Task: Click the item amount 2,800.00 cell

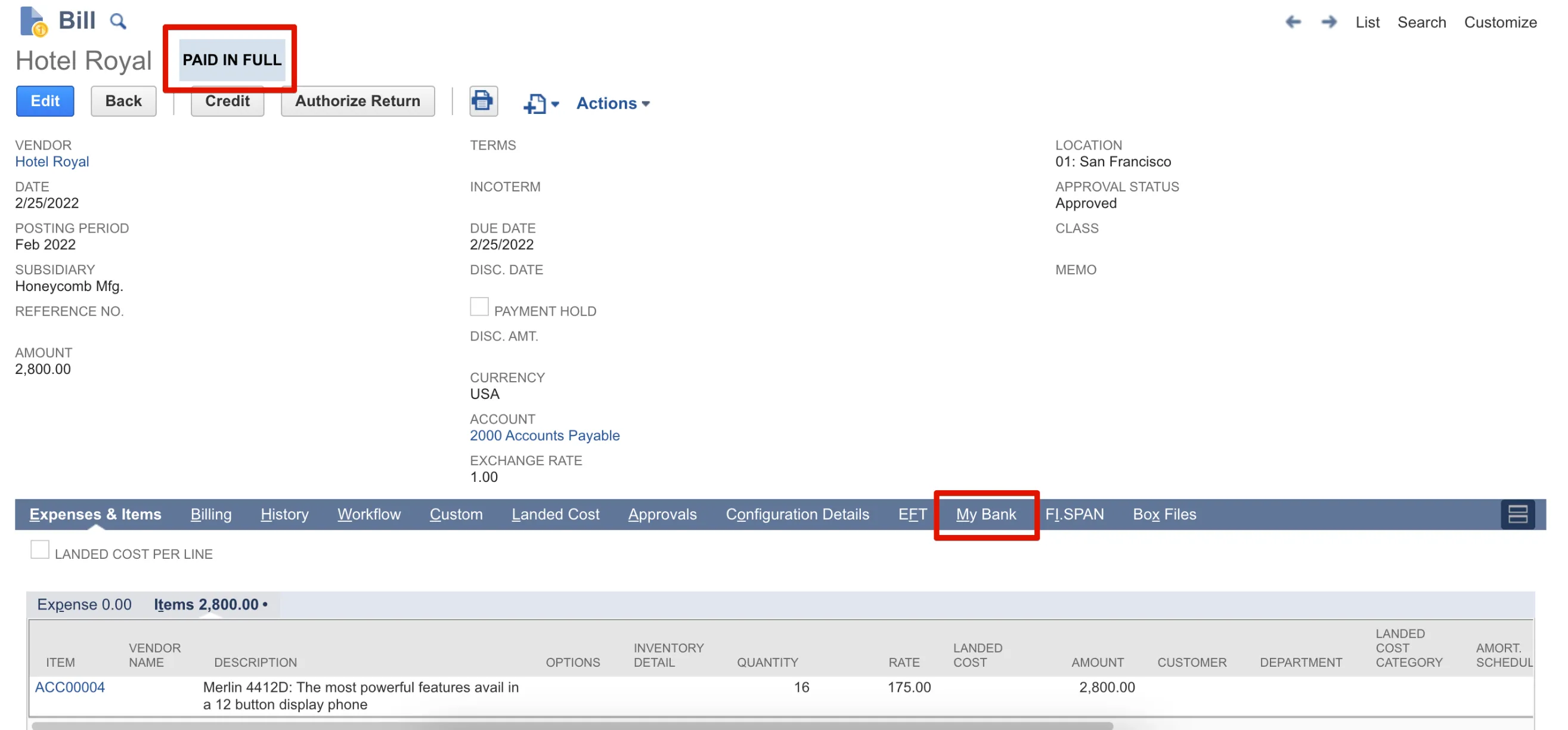Action: (x=1107, y=688)
